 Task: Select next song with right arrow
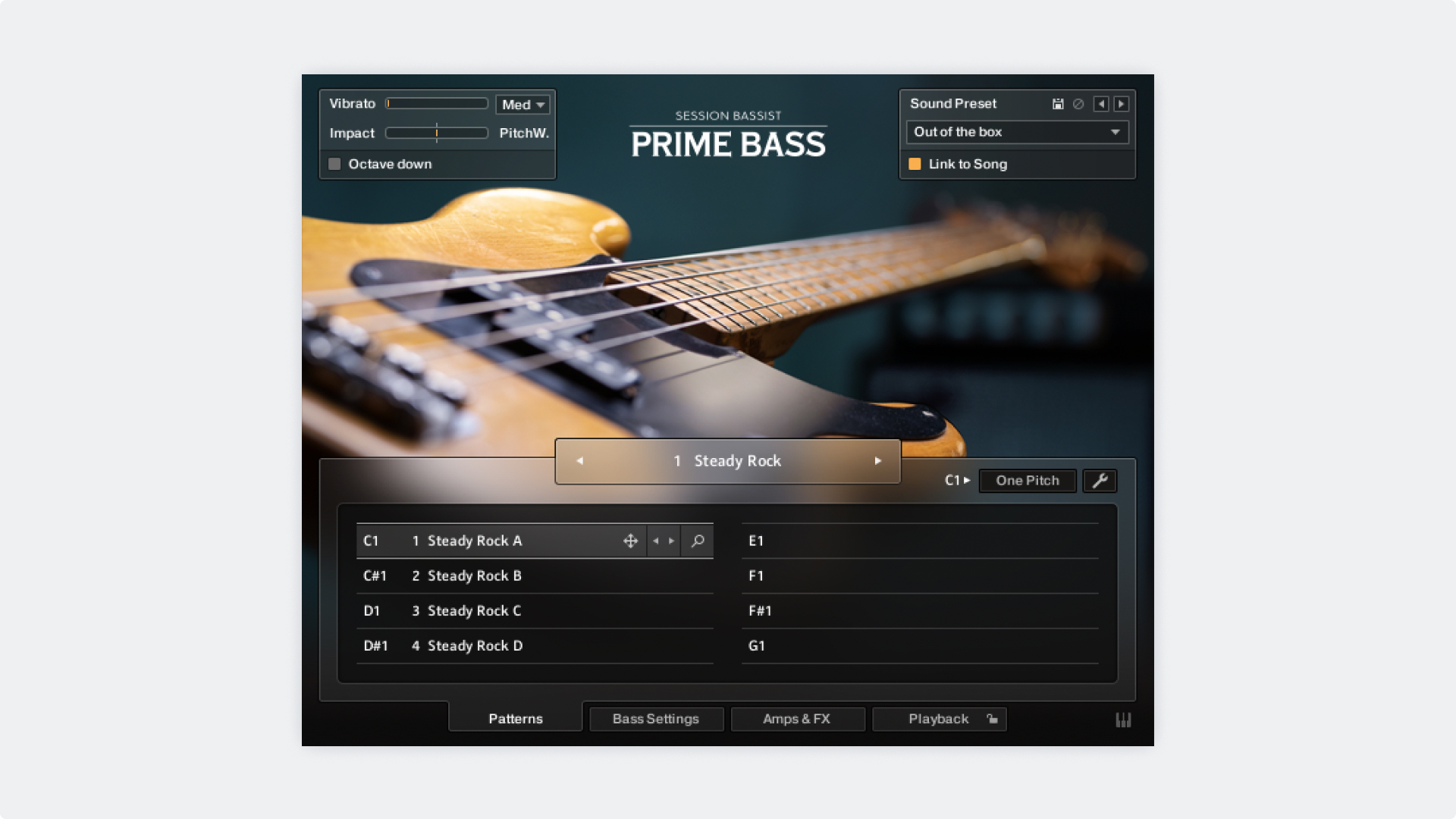point(878,461)
